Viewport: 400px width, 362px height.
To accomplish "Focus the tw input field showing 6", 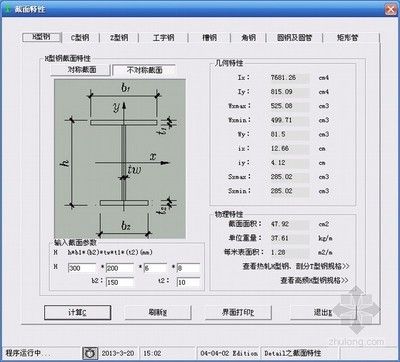I will 155,268.
